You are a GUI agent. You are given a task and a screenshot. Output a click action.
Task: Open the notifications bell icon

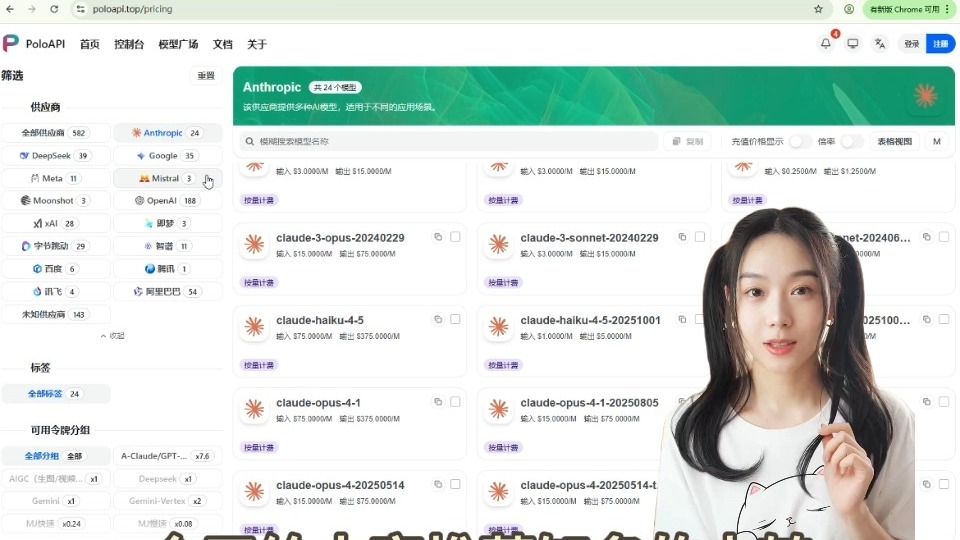825,43
